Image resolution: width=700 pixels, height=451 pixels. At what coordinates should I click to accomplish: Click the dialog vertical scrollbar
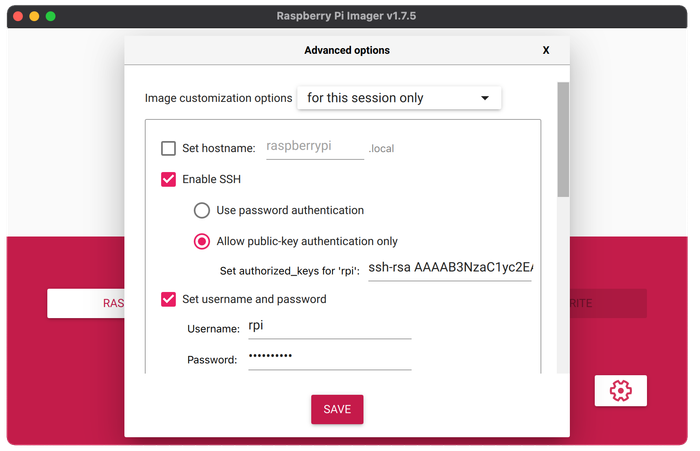click(562, 140)
